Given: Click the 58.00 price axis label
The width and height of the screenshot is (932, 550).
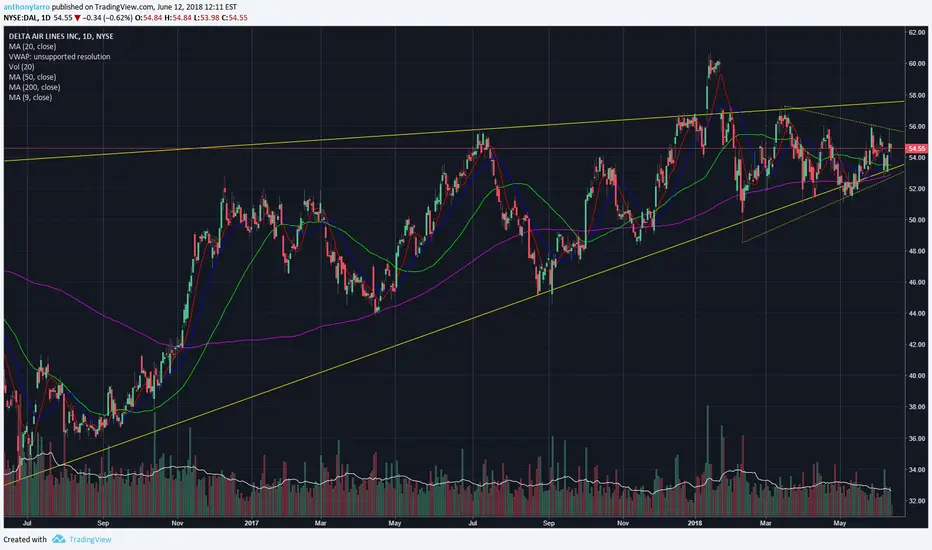Looking at the screenshot, I should coord(917,95).
